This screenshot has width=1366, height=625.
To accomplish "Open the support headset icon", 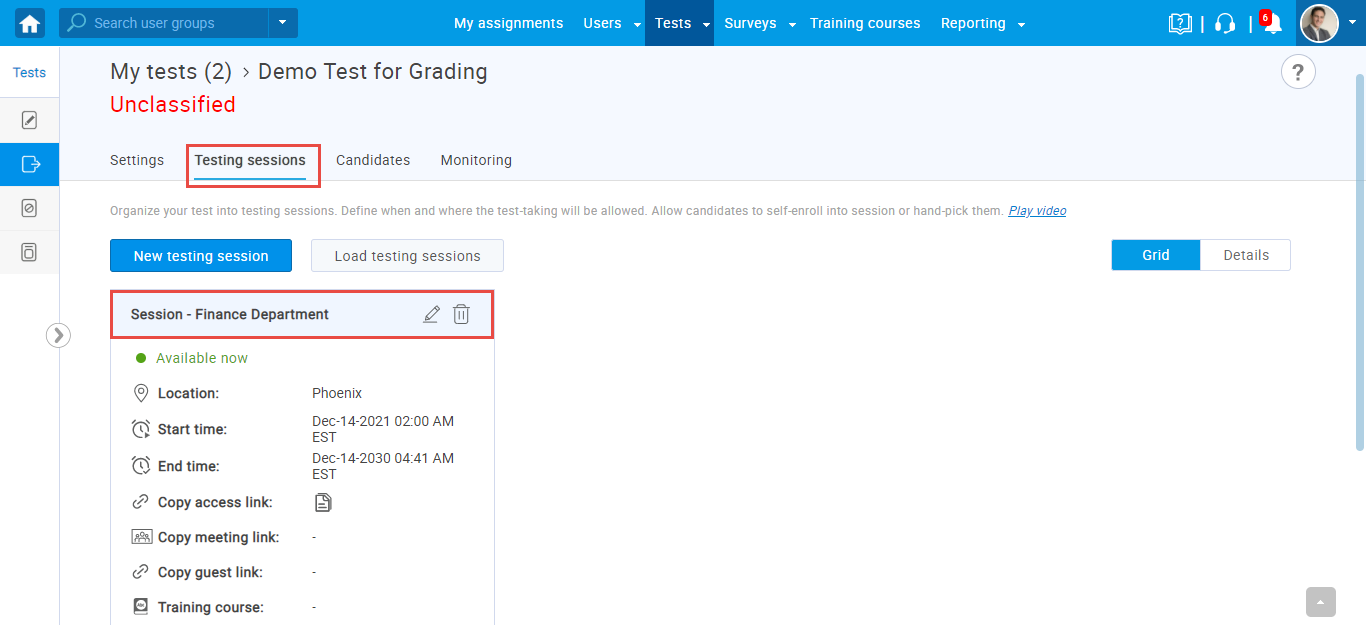I will 1225,24.
